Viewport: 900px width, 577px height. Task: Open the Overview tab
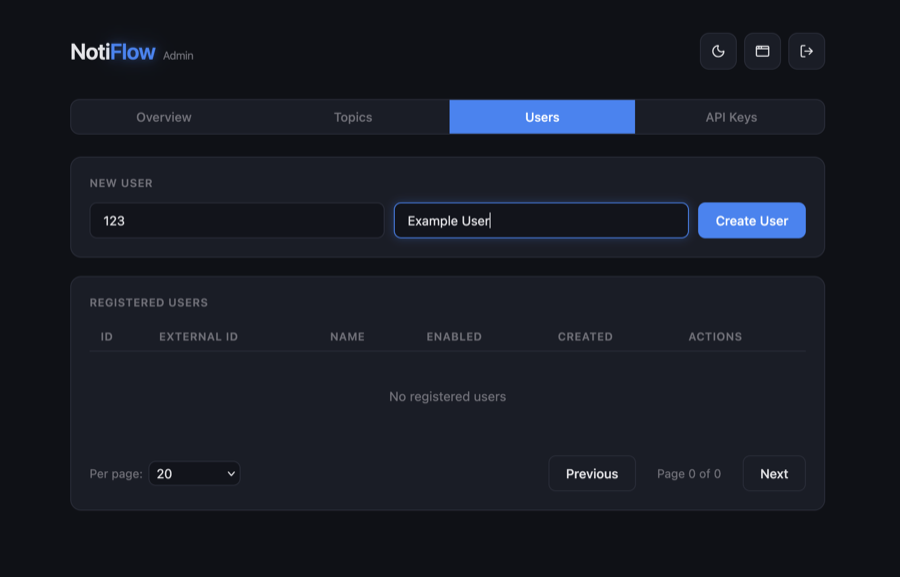164,117
